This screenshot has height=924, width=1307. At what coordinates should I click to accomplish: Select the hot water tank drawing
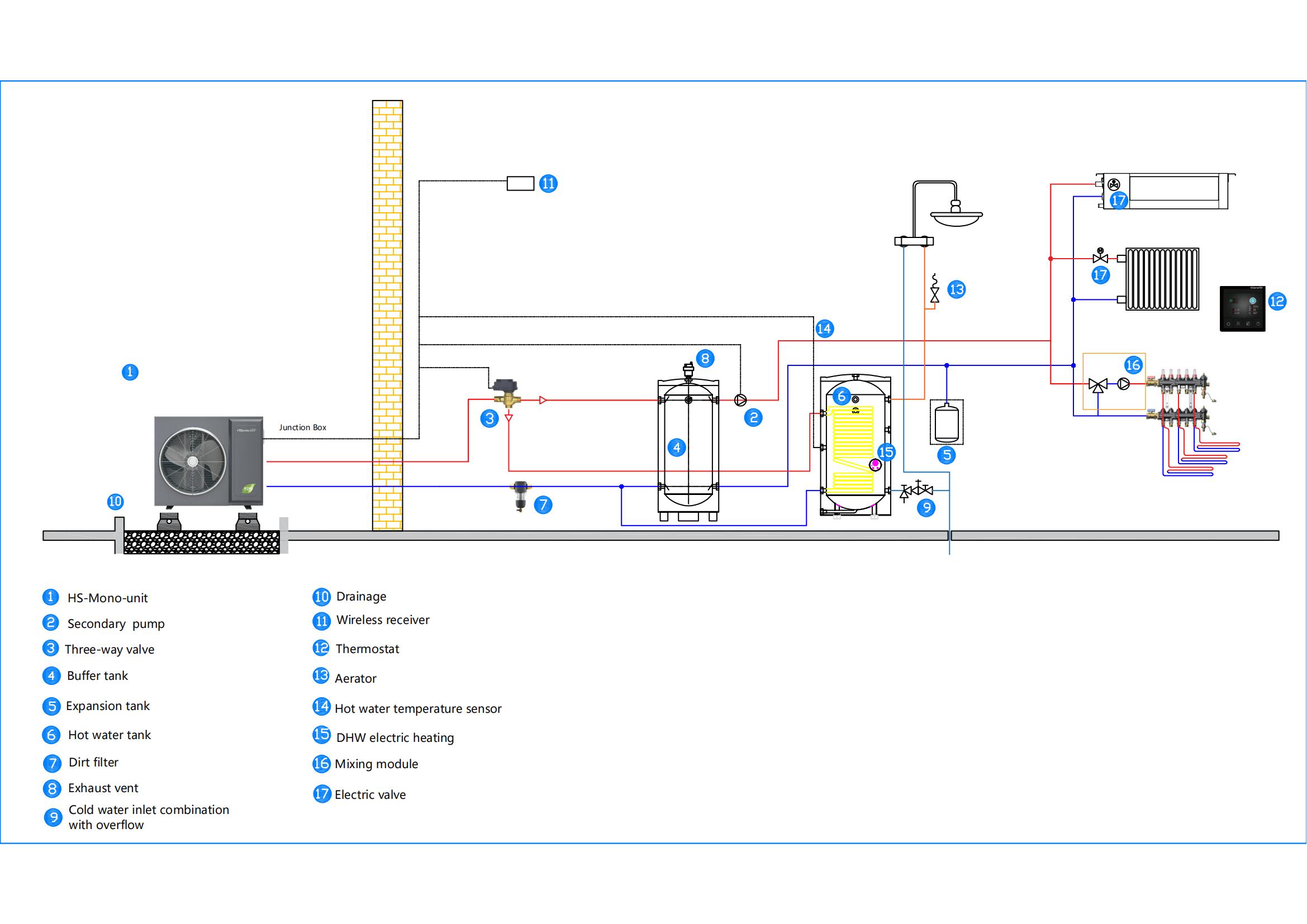[x=855, y=446]
